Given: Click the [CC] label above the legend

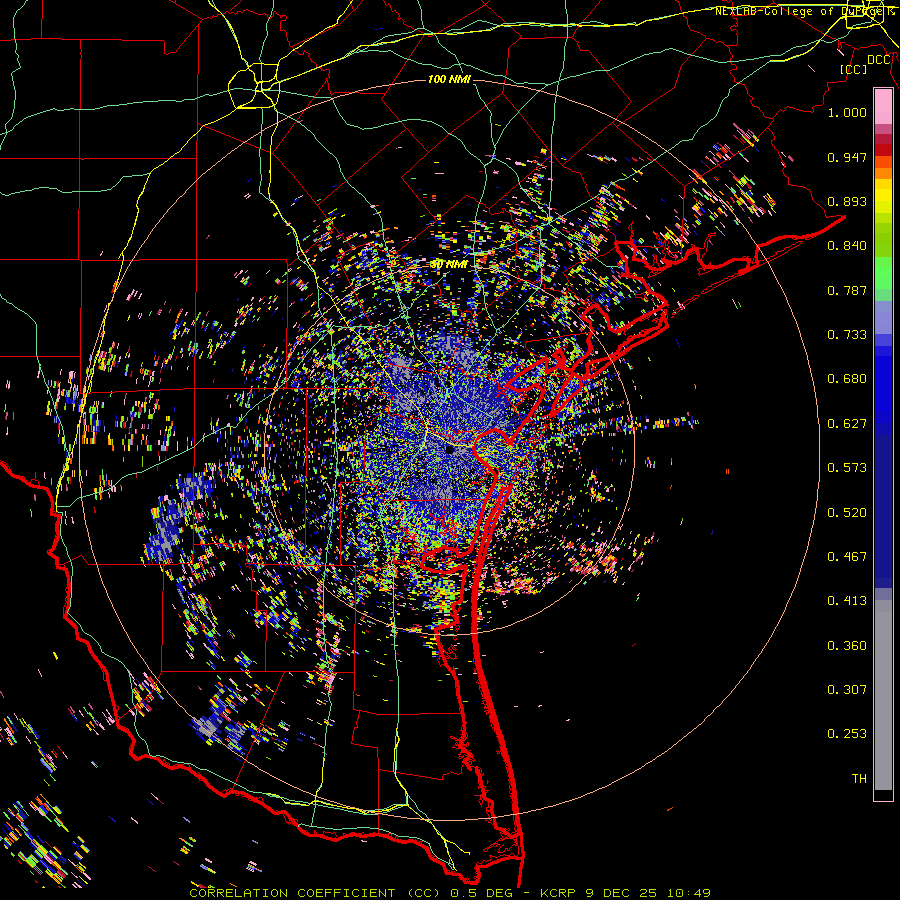Looking at the screenshot, I should 854,70.
